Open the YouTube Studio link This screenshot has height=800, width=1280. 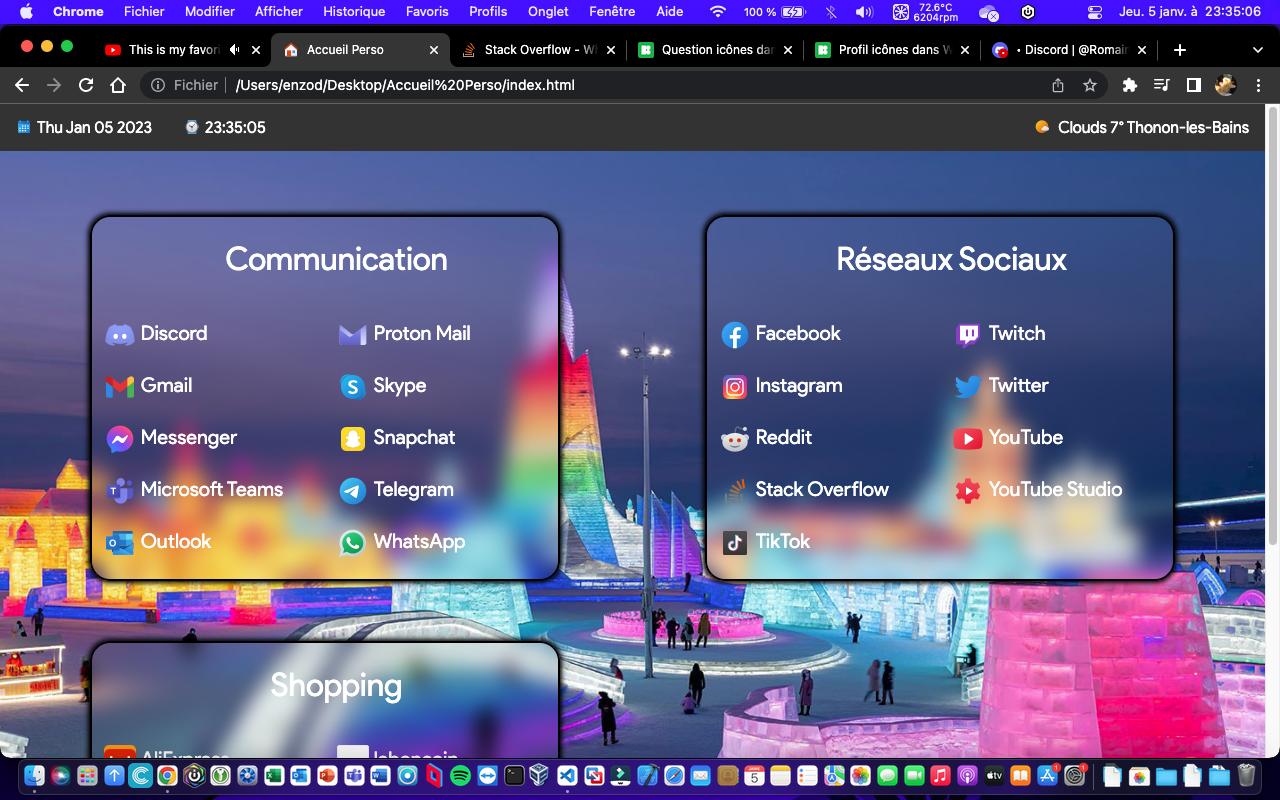1055,489
